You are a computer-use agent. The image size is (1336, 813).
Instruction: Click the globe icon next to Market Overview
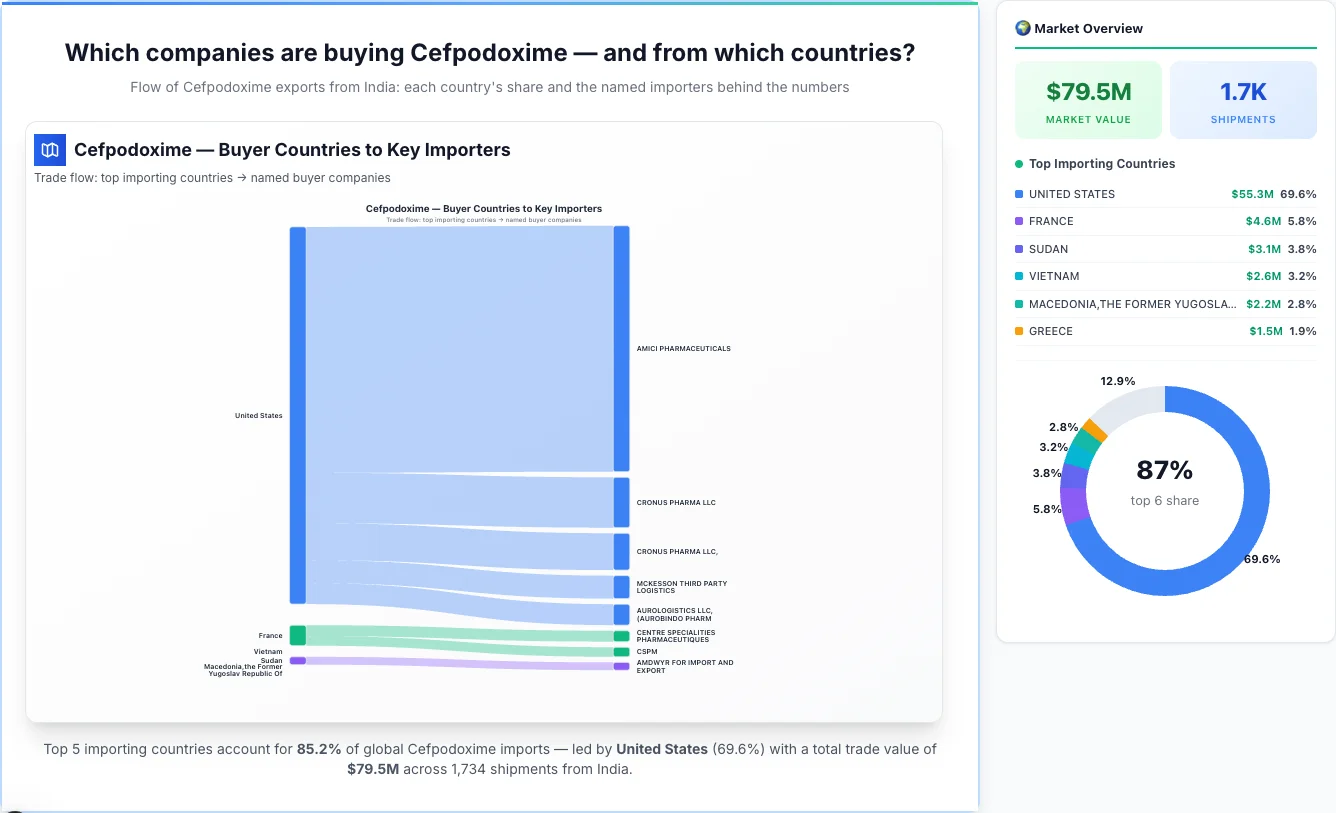coord(1022,28)
